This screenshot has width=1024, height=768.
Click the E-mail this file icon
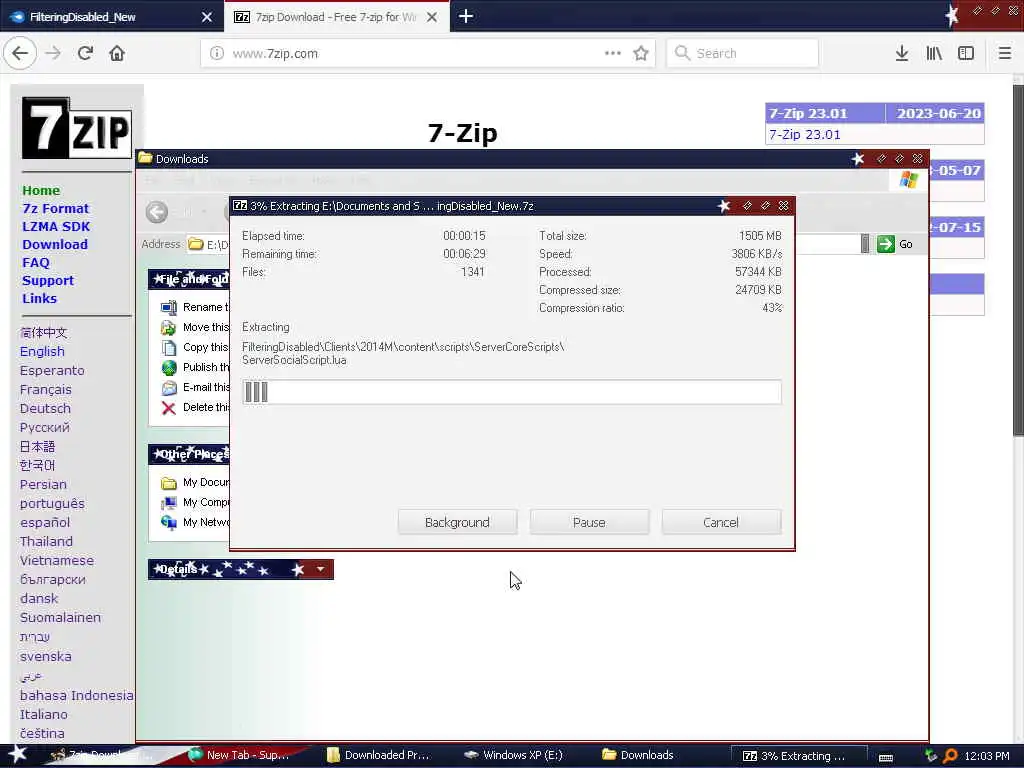(168, 387)
